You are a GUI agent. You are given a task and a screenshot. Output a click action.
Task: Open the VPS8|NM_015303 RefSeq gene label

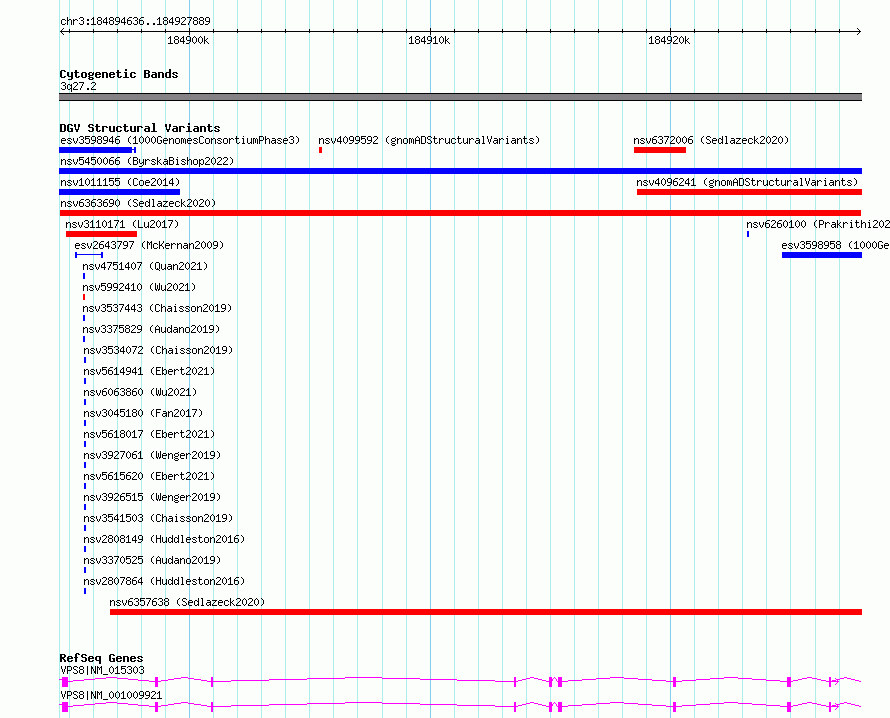tap(103, 670)
